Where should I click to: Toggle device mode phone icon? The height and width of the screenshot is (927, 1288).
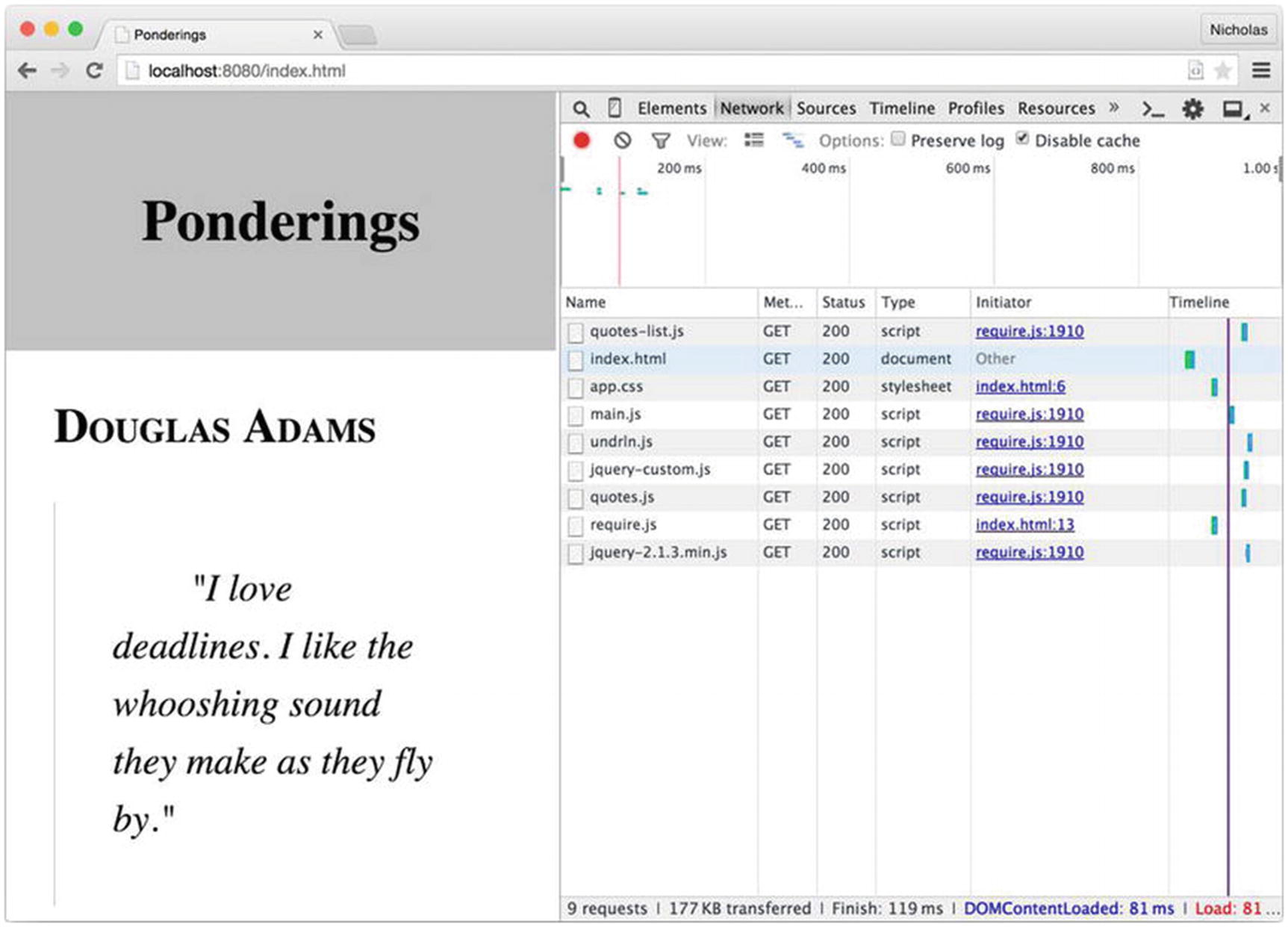[x=614, y=108]
